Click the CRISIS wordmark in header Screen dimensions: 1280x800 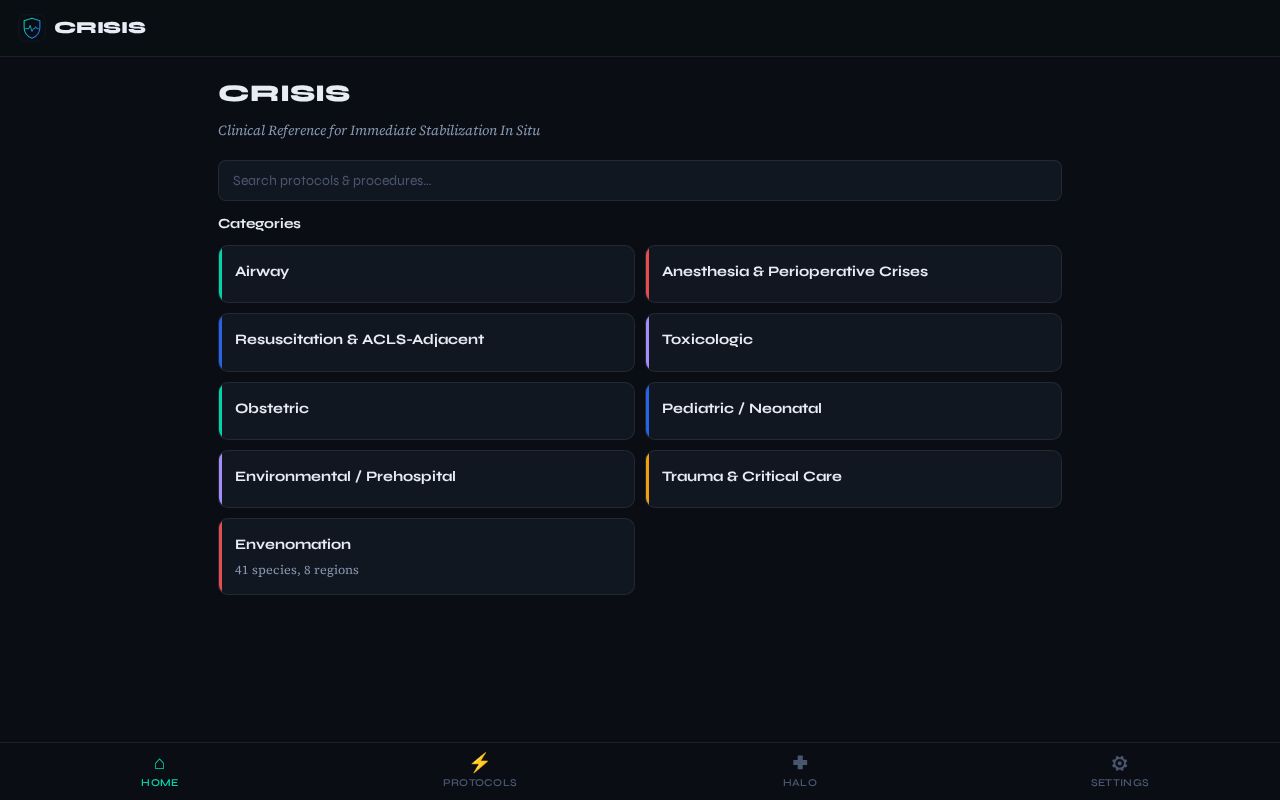[x=100, y=28]
